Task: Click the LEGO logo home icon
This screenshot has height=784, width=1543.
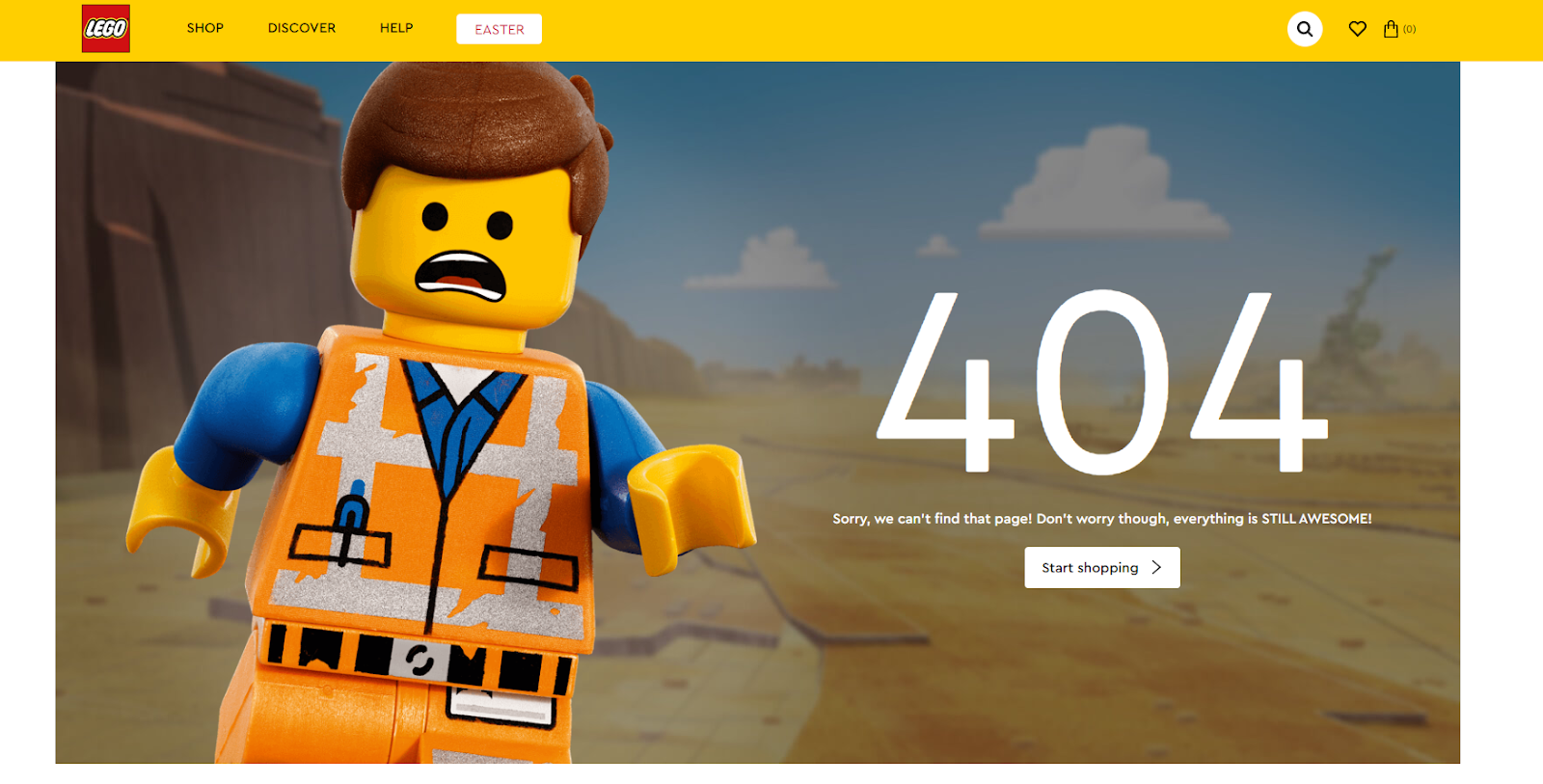Action: tap(106, 29)
